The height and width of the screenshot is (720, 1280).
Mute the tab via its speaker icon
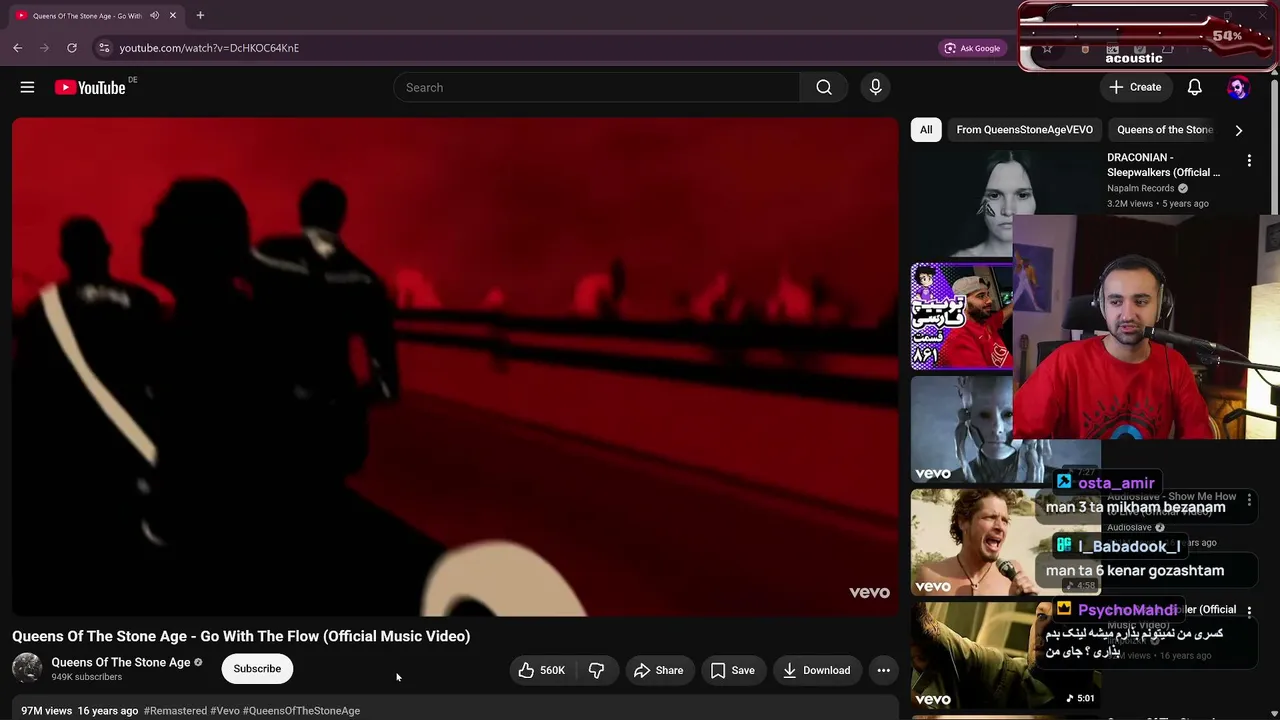(154, 15)
